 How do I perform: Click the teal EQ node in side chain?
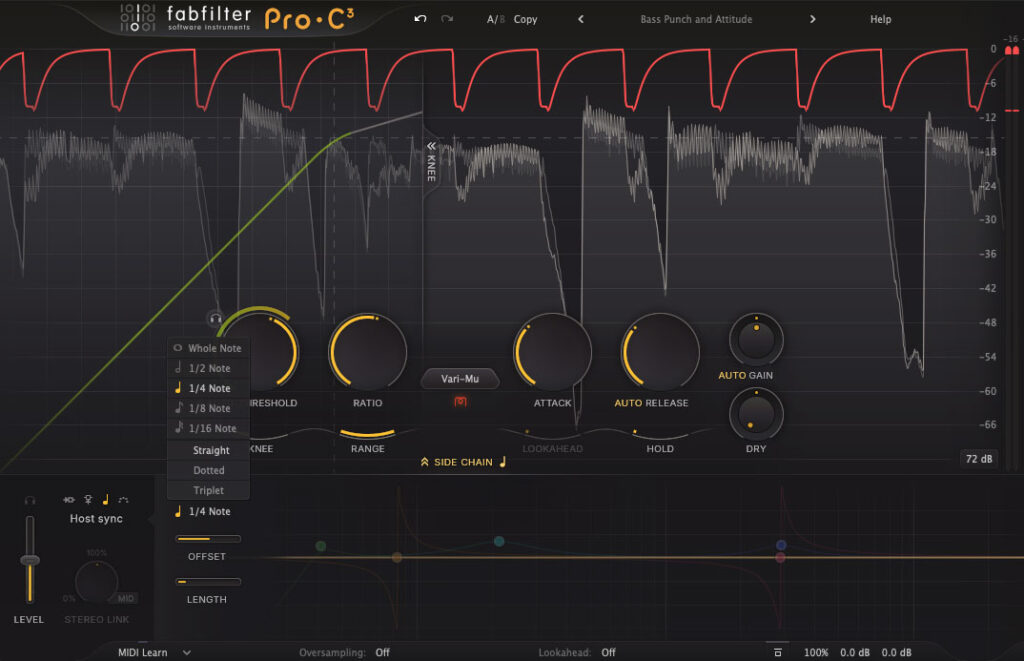pyautogui.click(x=499, y=541)
